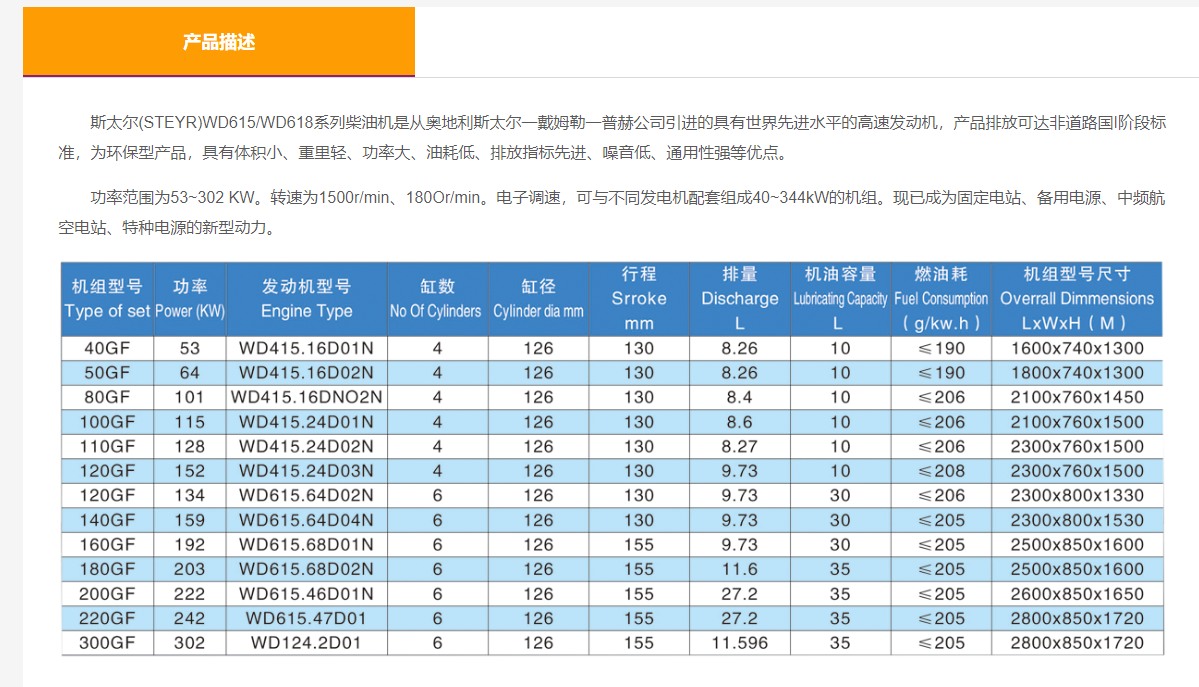Select the 300GF set type cell

(108, 642)
